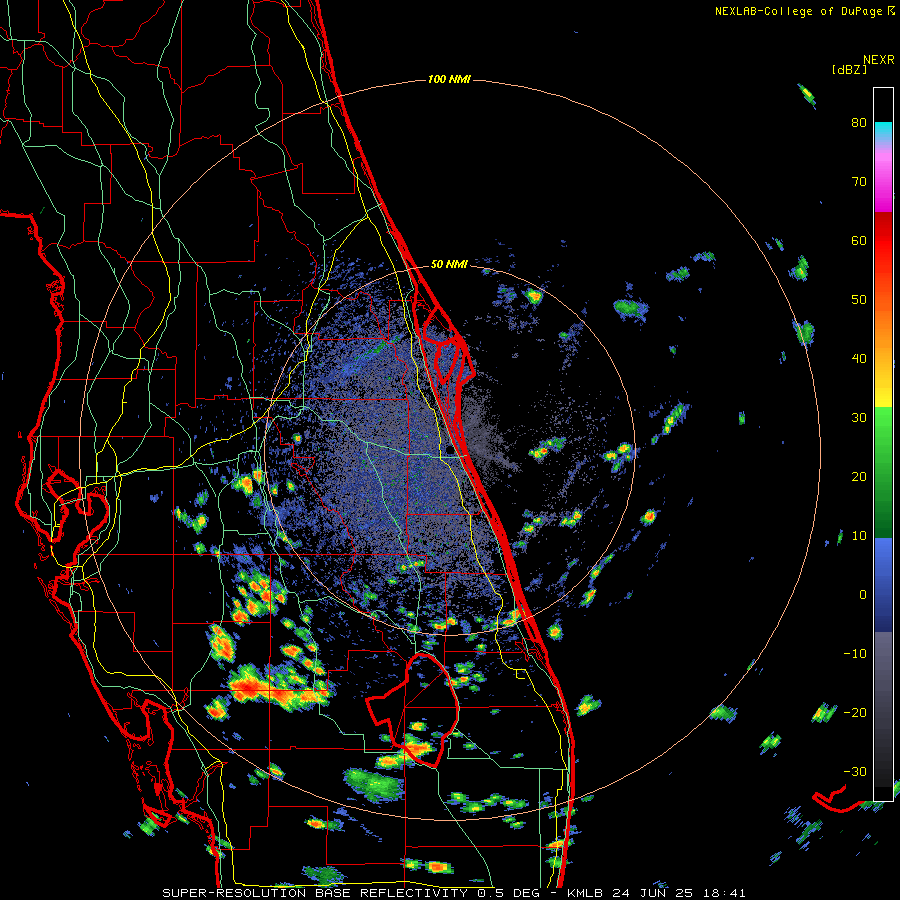Pick the cyan band atop the color scale
Viewport: 900px width, 900px height.
coord(883,132)
